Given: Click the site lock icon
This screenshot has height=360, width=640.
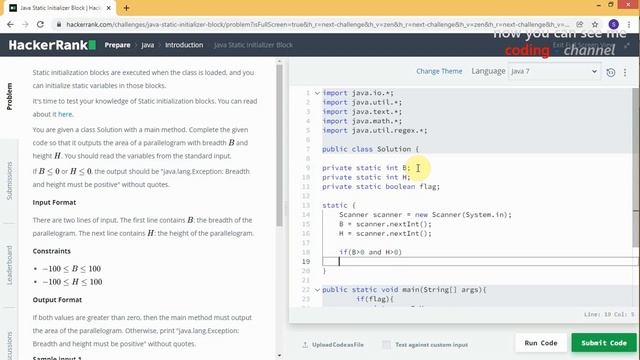Looking at the screenshot, I should [59, 24].
